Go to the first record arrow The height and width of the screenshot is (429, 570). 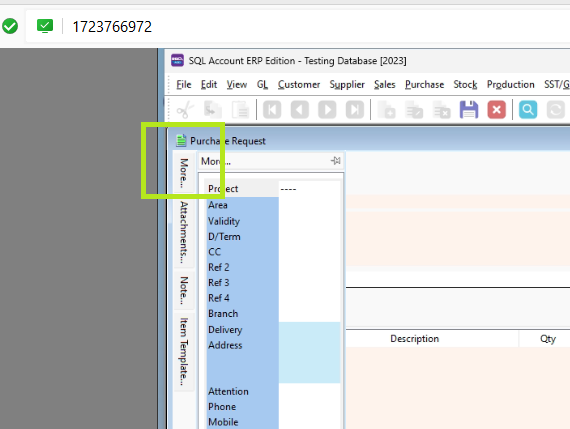click(272, 109)
